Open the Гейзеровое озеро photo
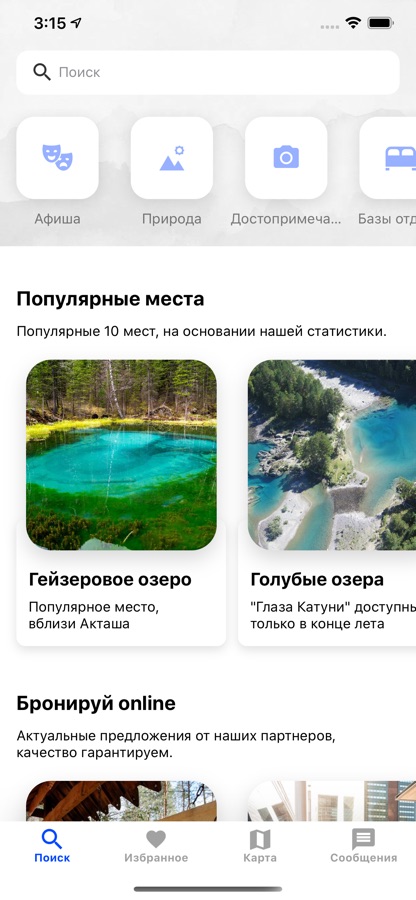This screenshot has height=900, width=416. (x=122, y=455)
